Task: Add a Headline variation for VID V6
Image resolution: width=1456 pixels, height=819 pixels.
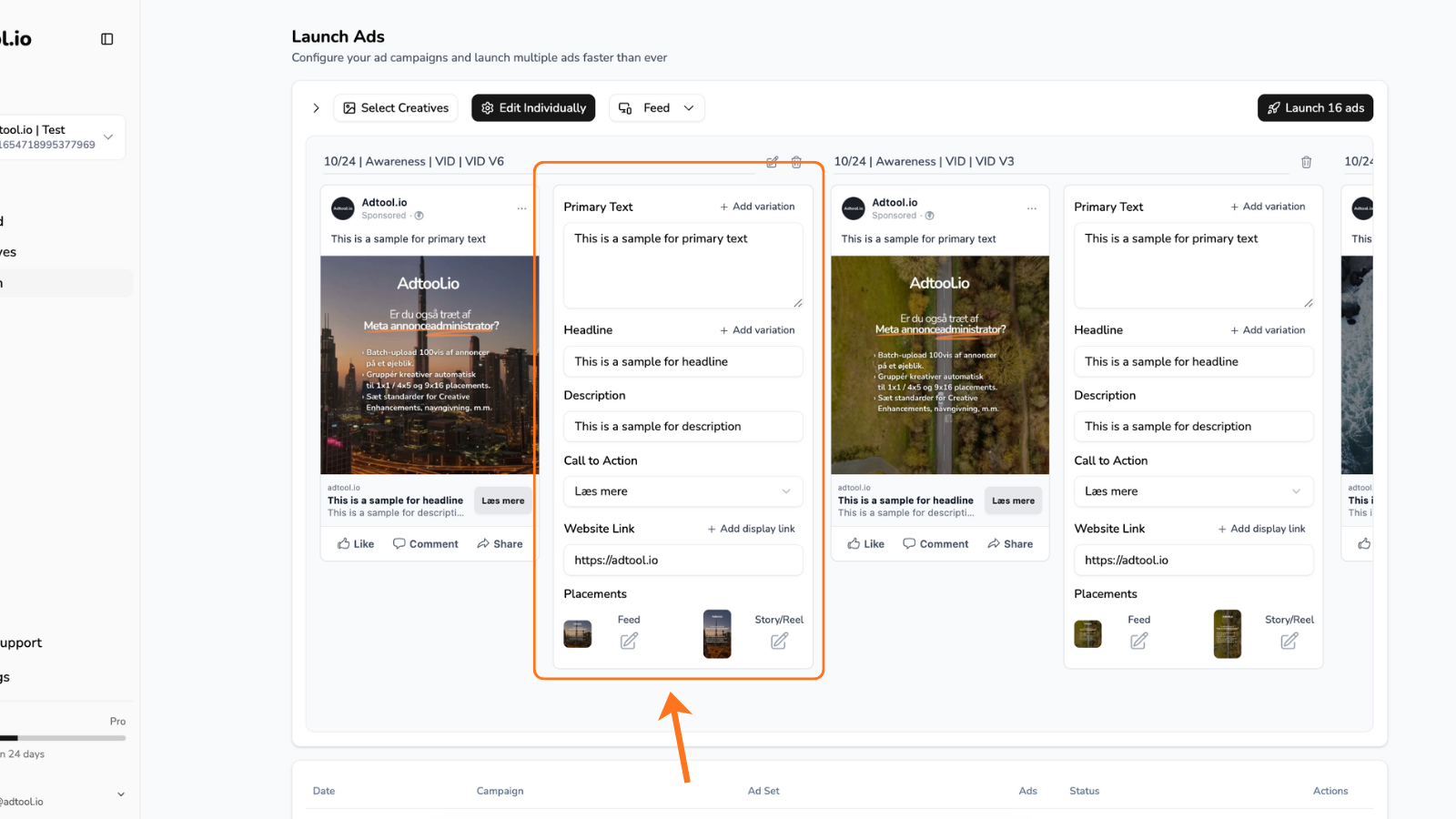Action: pos(757,330)
